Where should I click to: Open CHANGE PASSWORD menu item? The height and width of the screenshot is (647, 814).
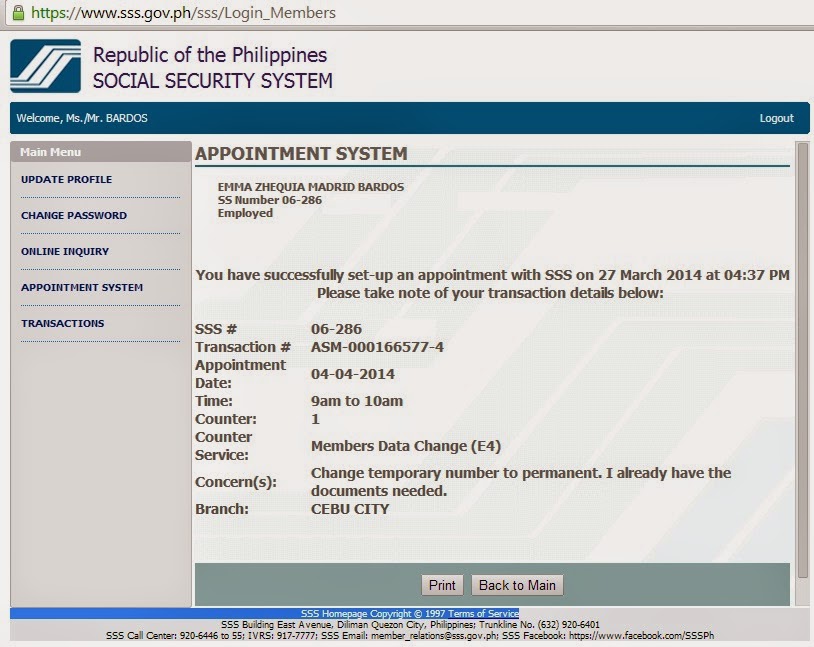(74, 215)
